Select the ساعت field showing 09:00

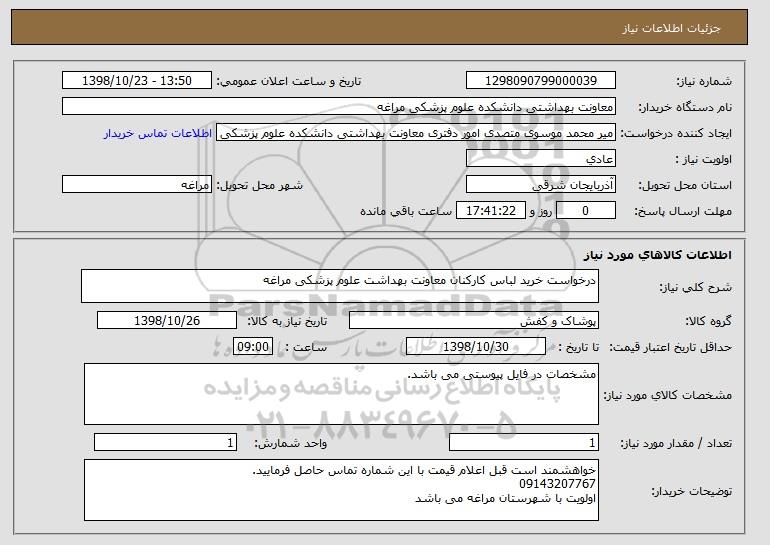[253, 347]
